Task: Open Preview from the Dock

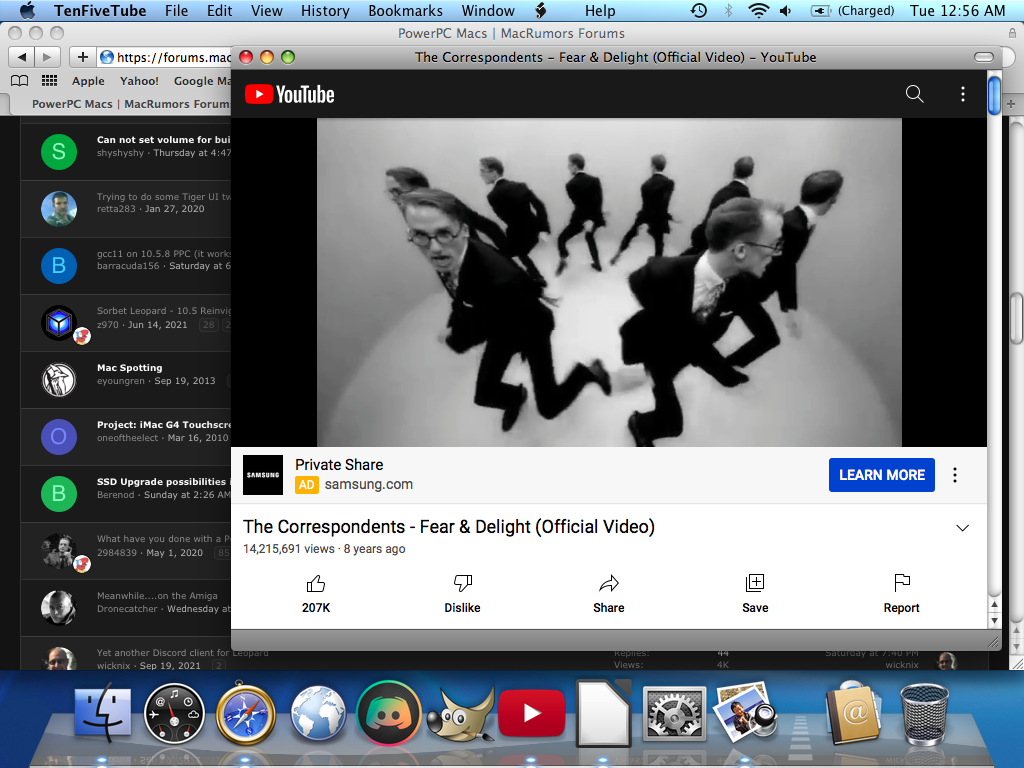Action: [x=746, y=714]
